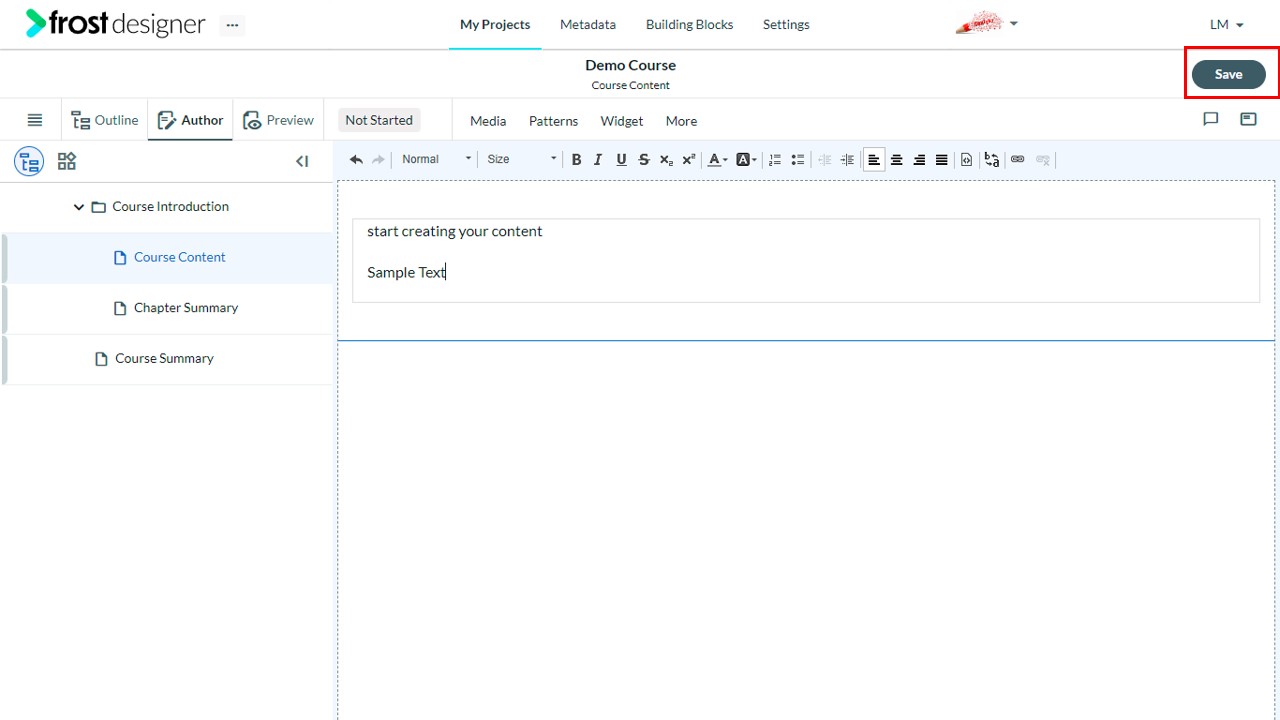Click the code snippet icon
1280x720 pixels.
tap(966, 159)
